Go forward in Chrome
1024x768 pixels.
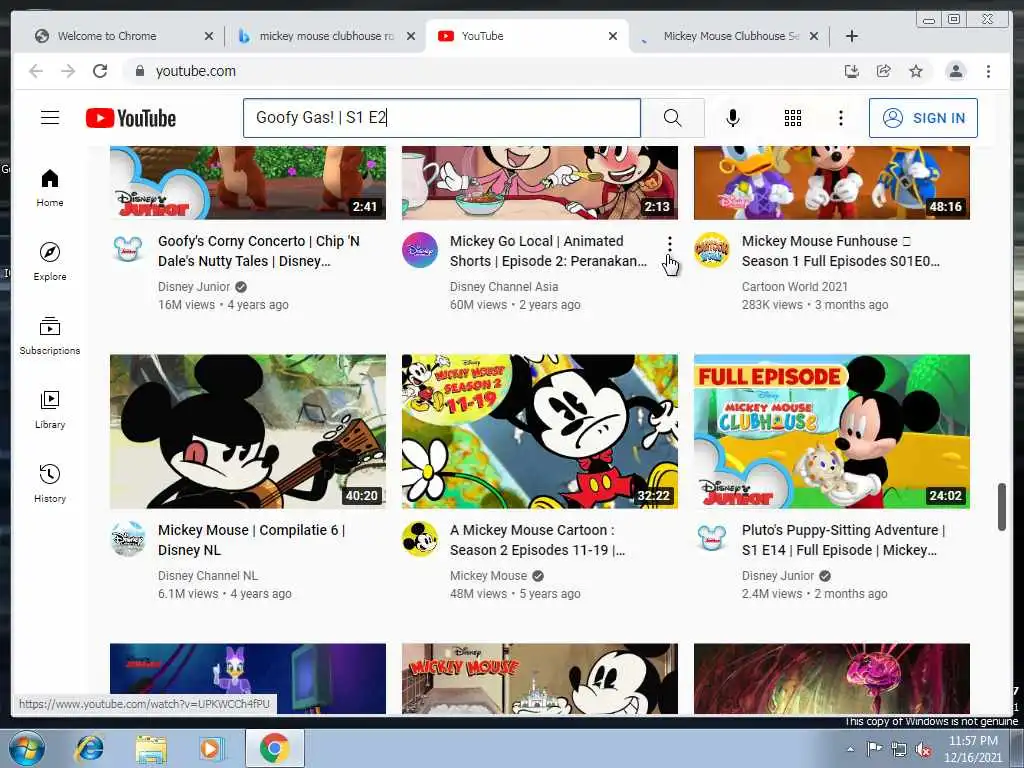click(x=68, y=71)
